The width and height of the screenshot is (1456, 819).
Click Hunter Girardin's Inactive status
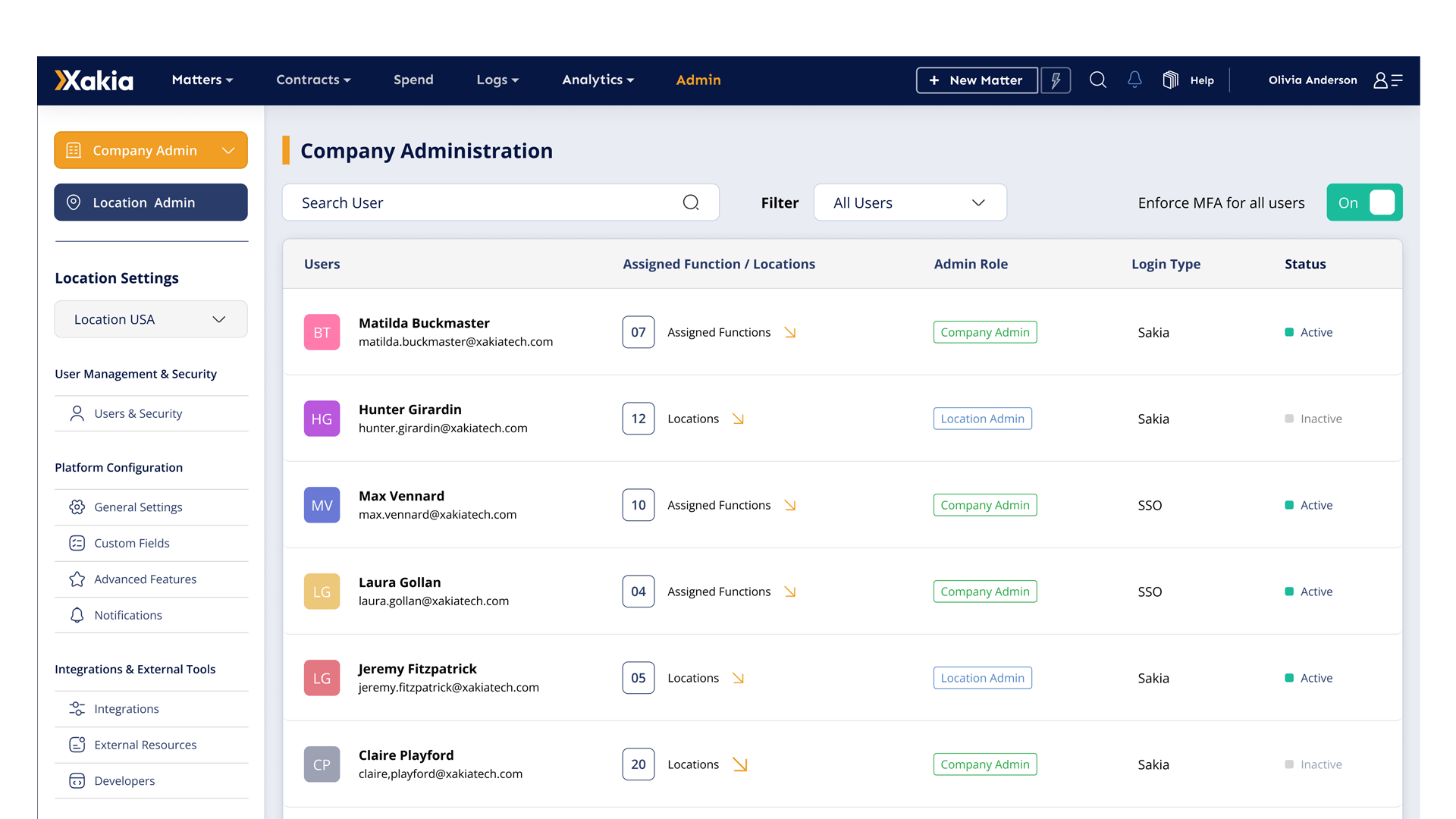[x=1313, y=419]
